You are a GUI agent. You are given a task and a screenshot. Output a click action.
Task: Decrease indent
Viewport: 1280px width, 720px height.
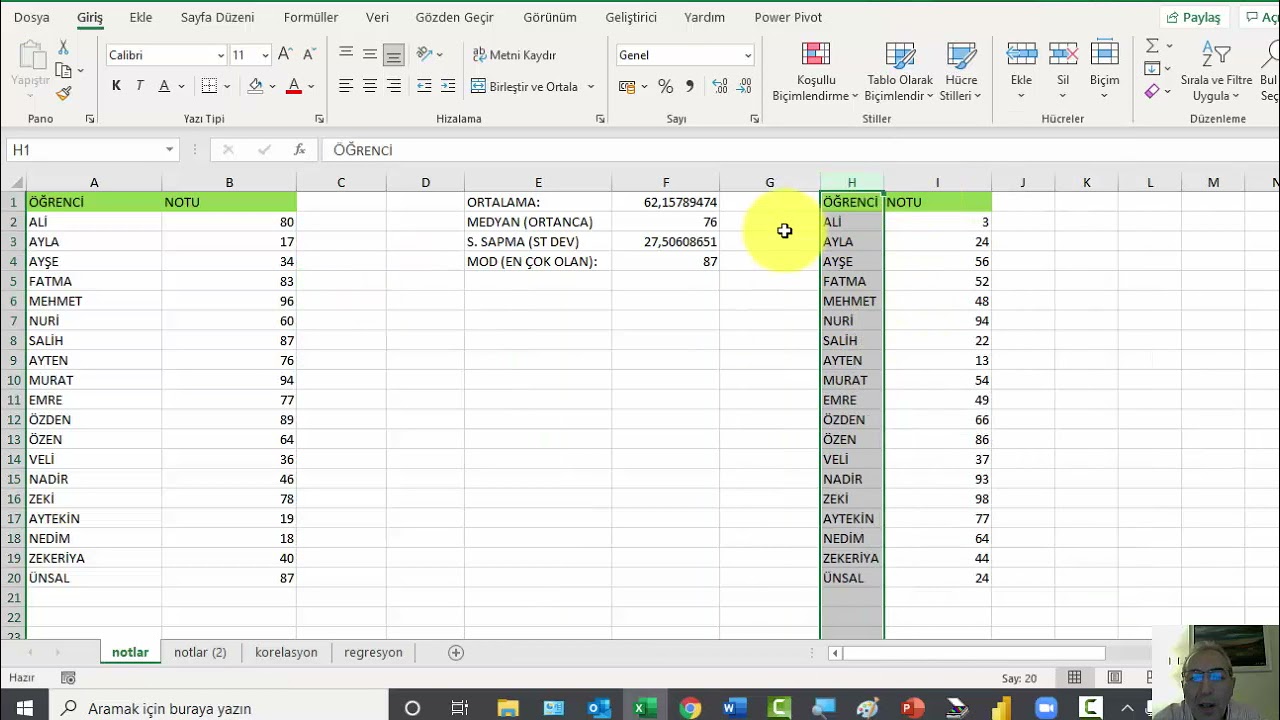[424, 86]
